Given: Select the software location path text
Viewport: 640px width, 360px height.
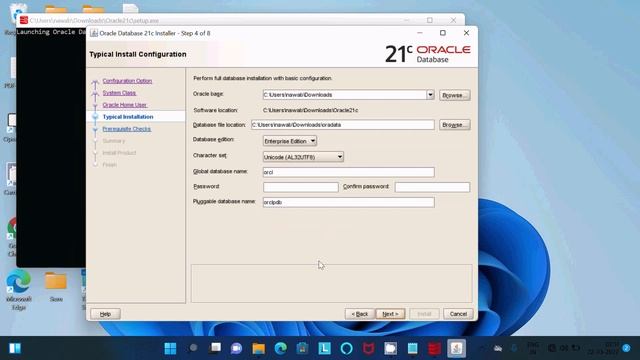Looking at the screenshot, I should point(311,110).
